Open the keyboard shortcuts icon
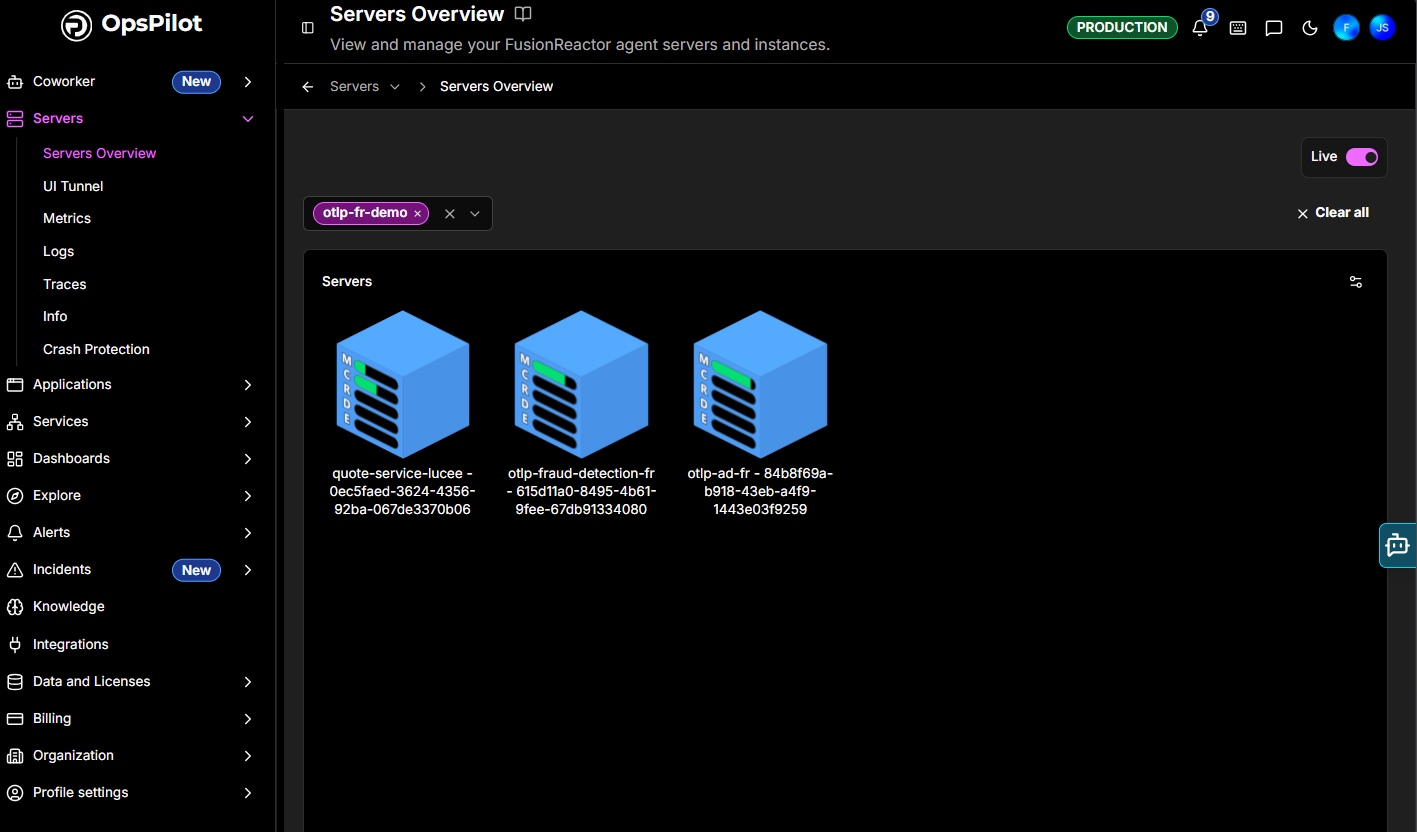Screen dimensions: 1417x832 (x=1238, y=28)
